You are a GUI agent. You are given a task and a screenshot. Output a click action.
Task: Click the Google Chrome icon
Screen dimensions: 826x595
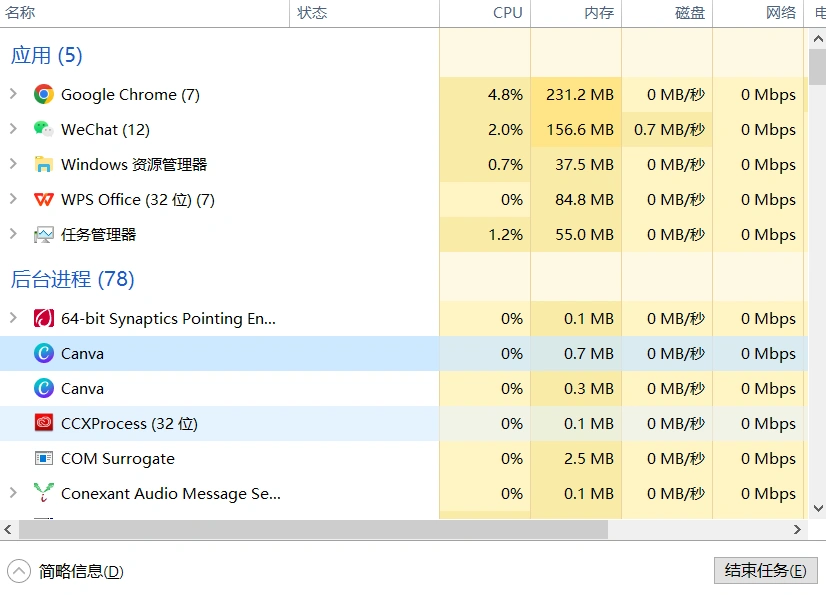tap(43, 94)
